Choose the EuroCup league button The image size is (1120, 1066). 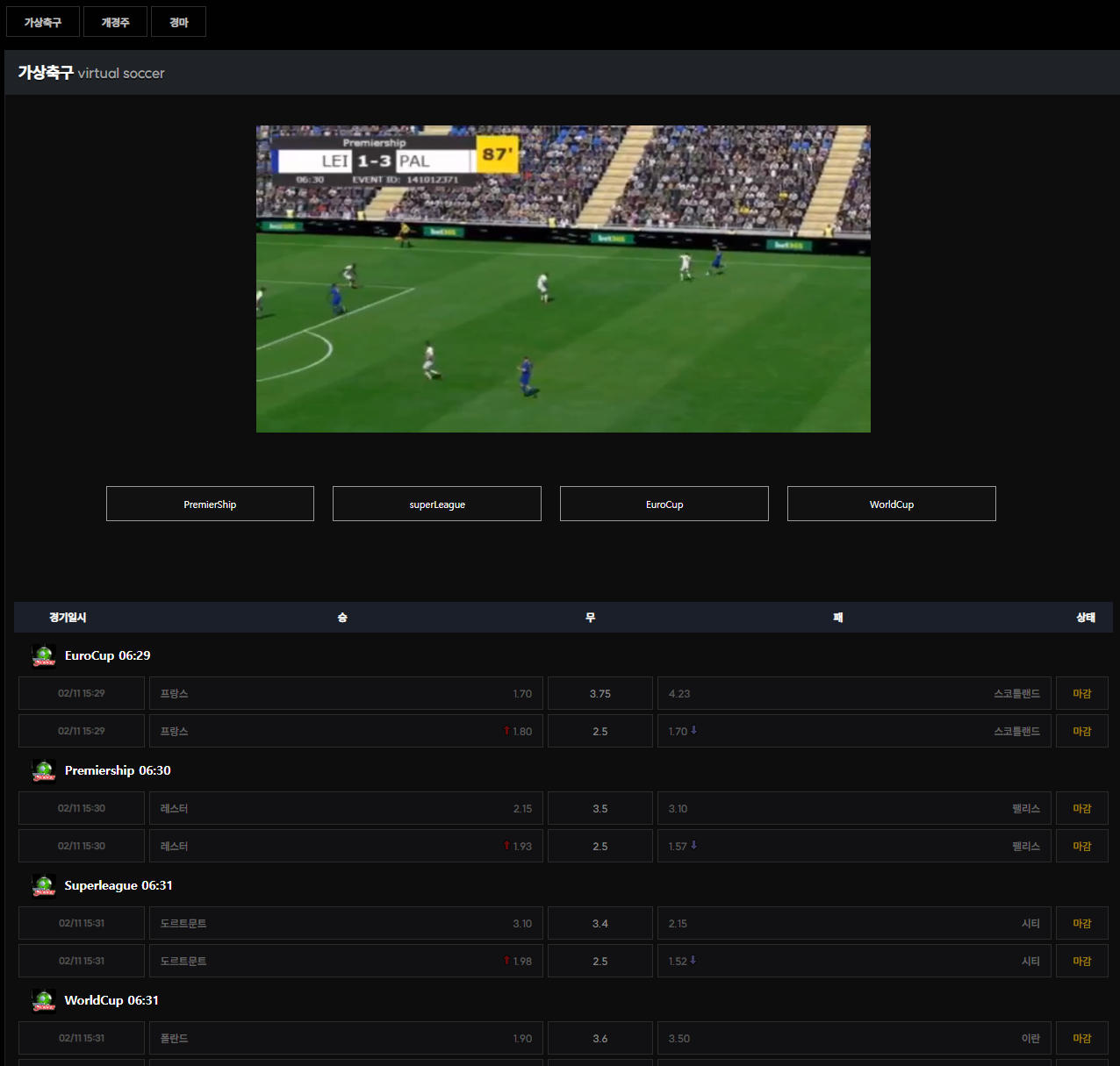pyautogui.click(x=664, y=504)
